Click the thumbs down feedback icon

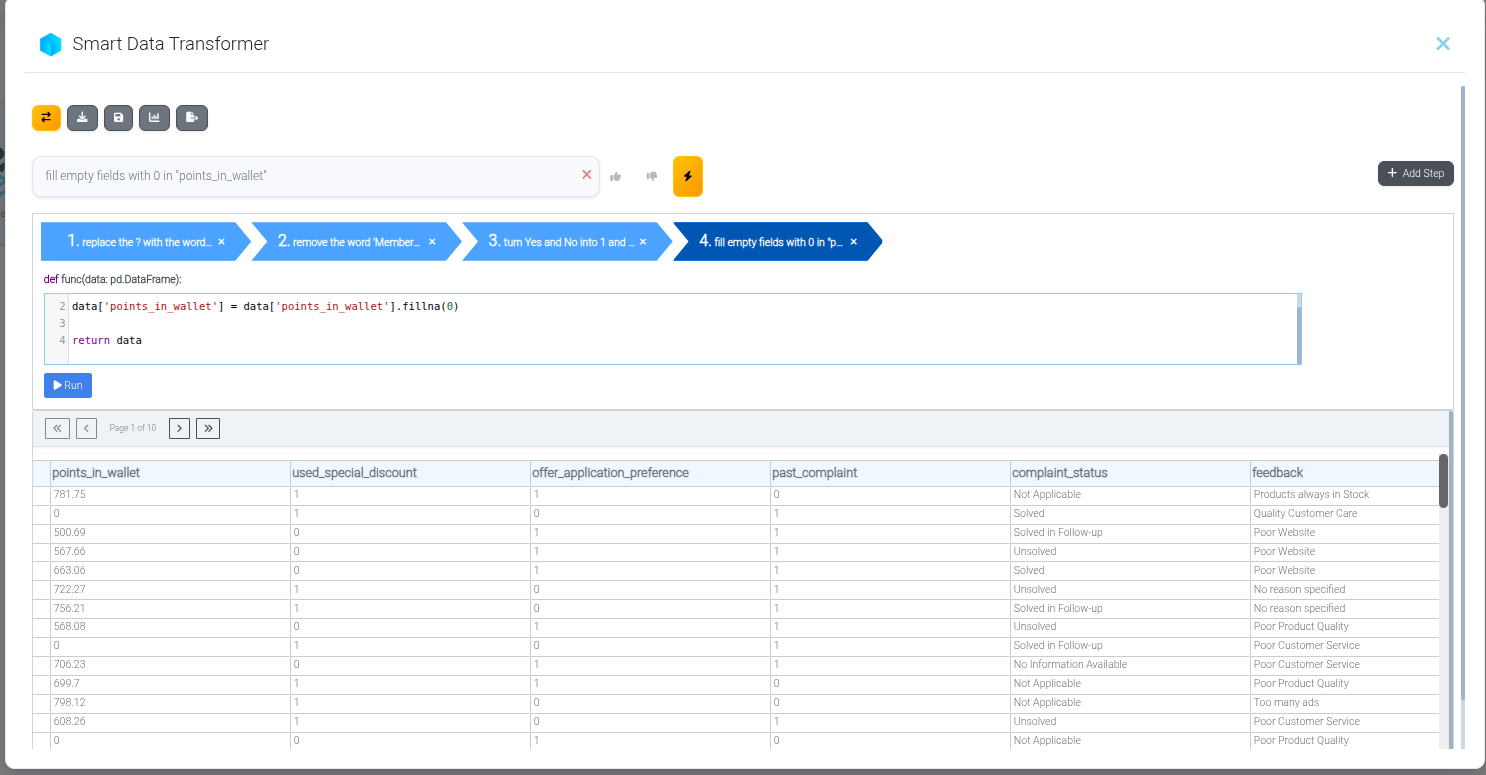click(x=652, y=176)
